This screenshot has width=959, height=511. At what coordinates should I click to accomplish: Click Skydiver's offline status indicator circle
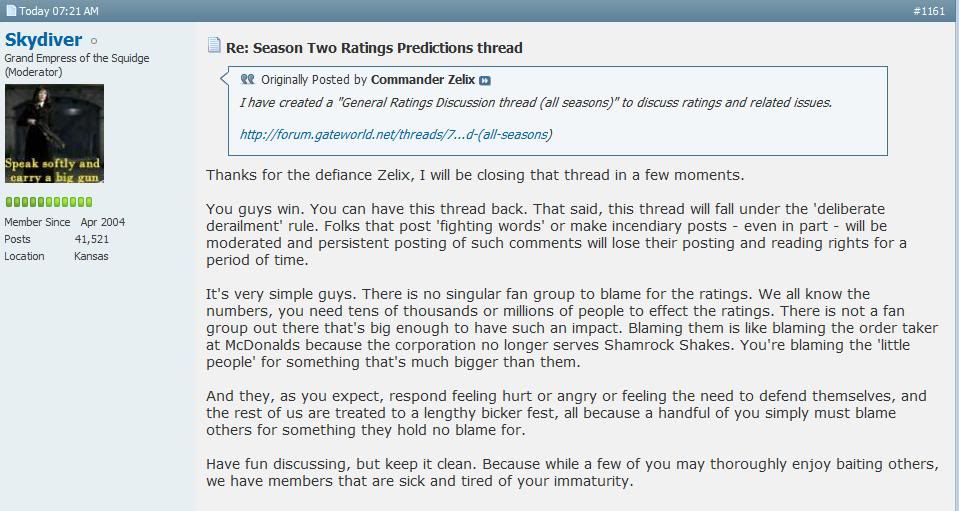[94, 42]
